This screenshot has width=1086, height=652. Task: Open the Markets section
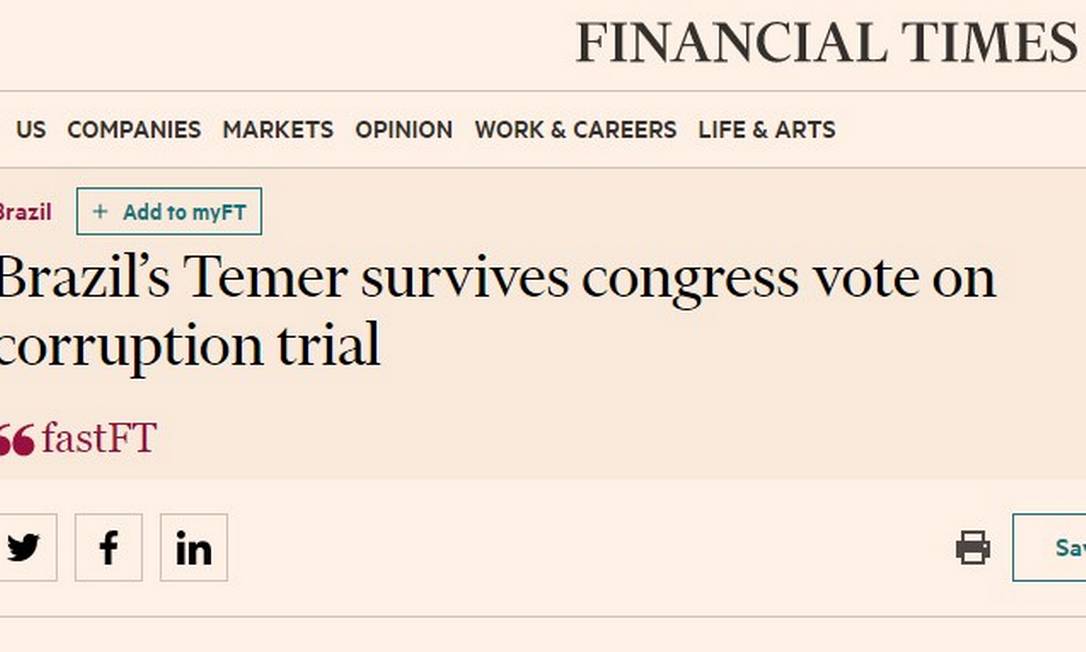(x=278, y=130)
